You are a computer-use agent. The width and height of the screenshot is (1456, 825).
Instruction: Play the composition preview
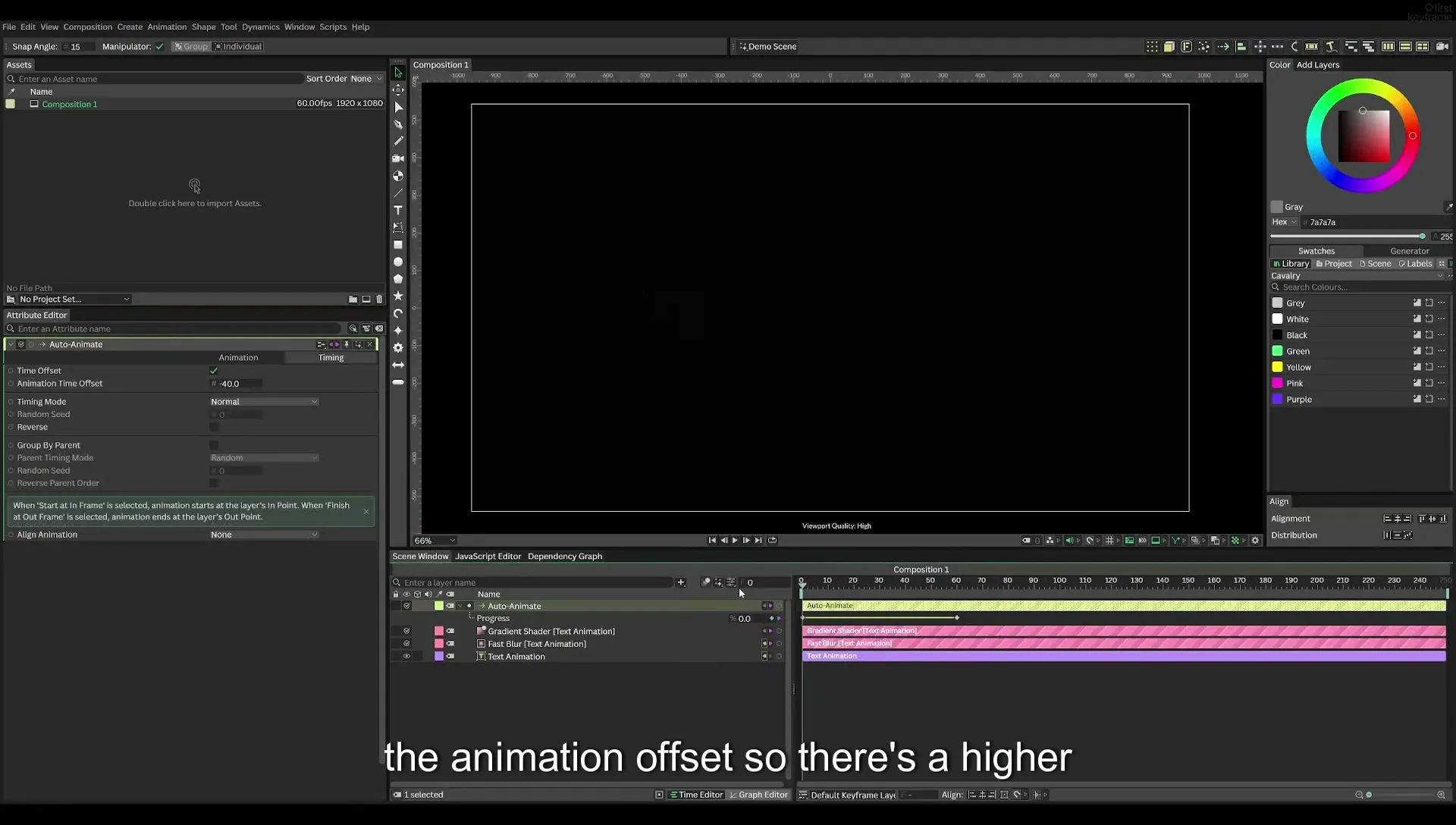pos(735,541)
